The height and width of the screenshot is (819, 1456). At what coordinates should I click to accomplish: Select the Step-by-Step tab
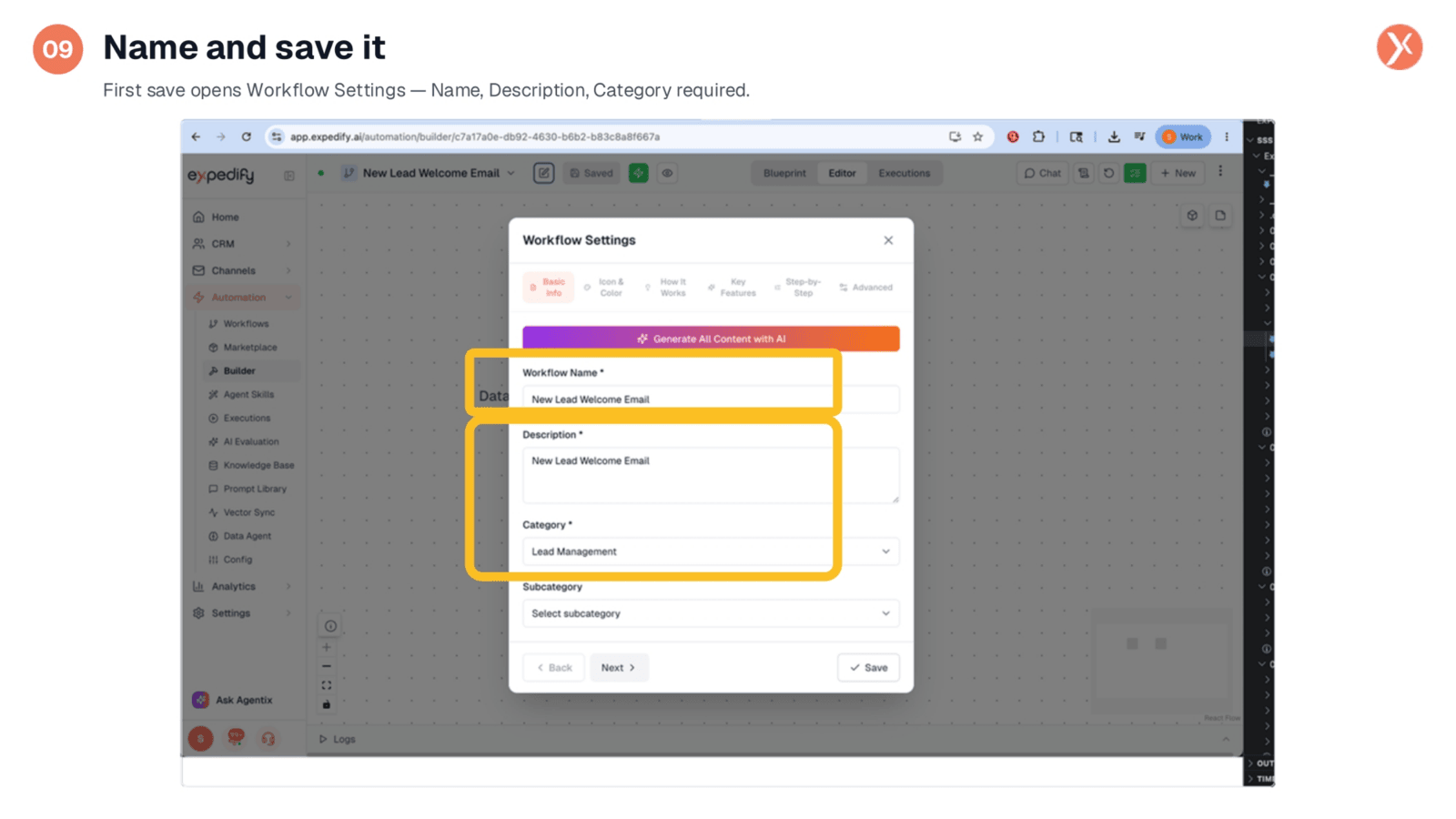click(x=797, y=288)
